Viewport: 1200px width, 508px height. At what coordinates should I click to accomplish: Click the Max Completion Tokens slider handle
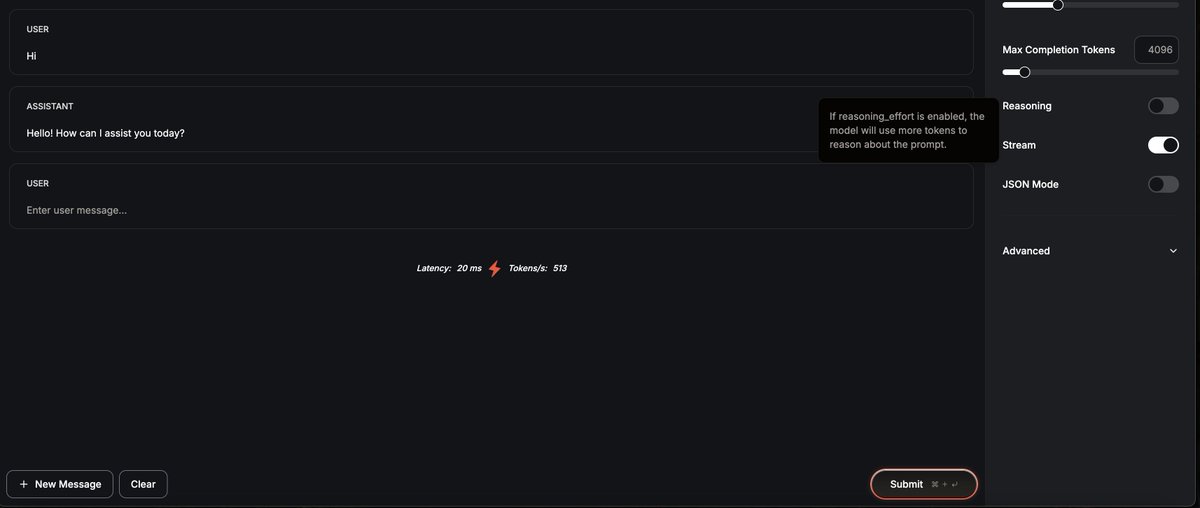1024,72
